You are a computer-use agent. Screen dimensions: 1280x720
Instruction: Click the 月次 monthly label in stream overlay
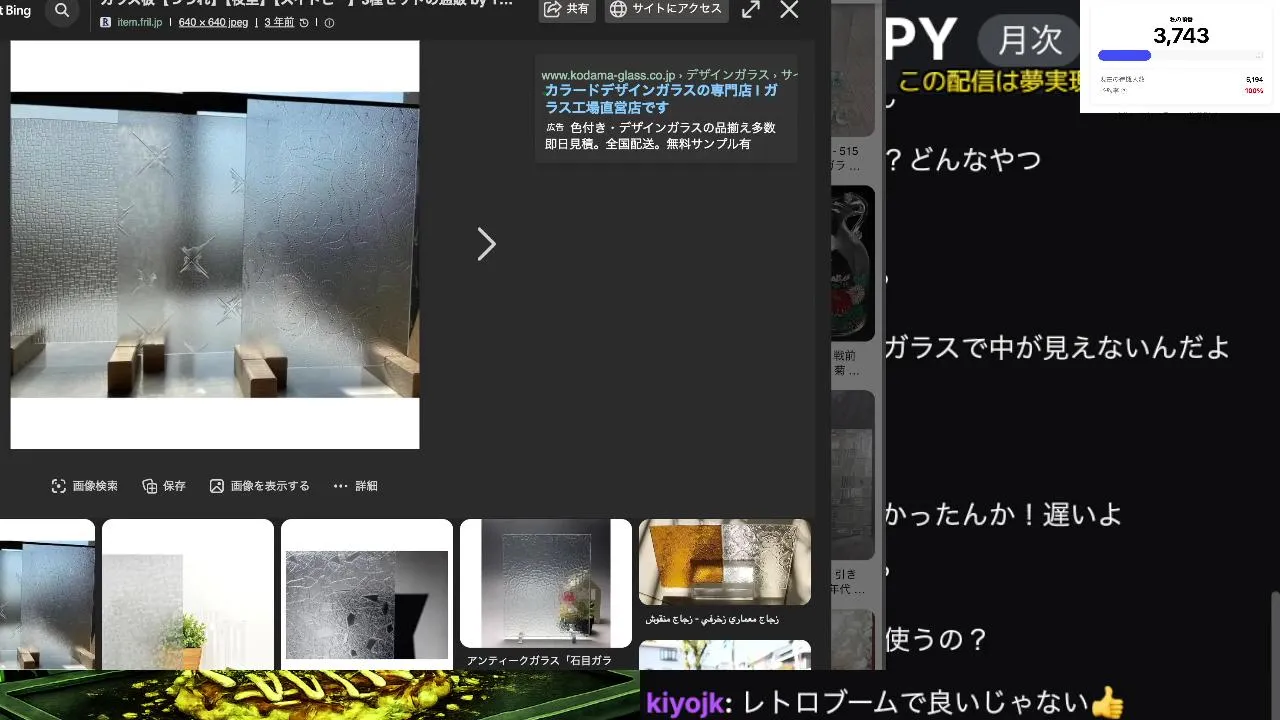(1030, 40)
